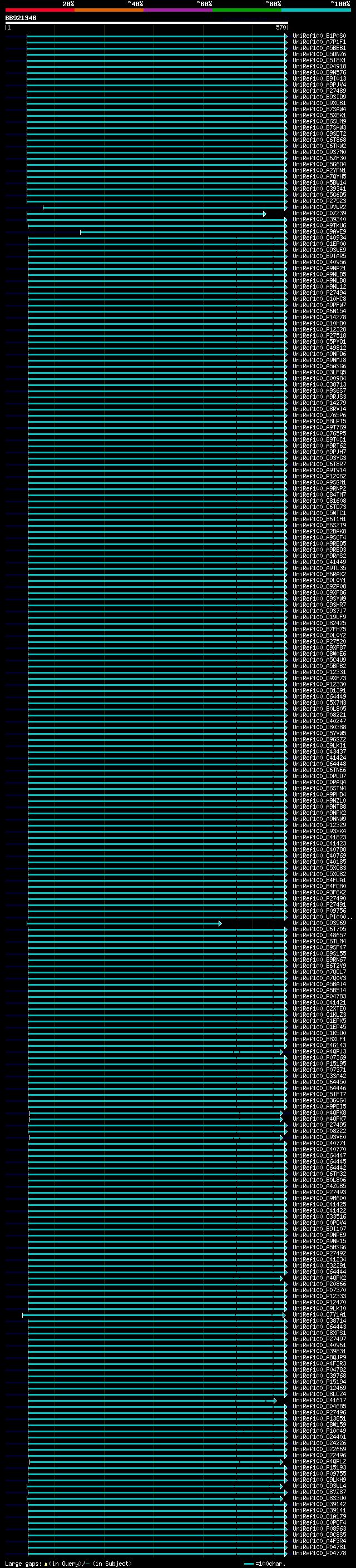Pick the UniRef100_B6SUM9 row label
This screenshot has height=1568, width=356.
click(319, 122)
